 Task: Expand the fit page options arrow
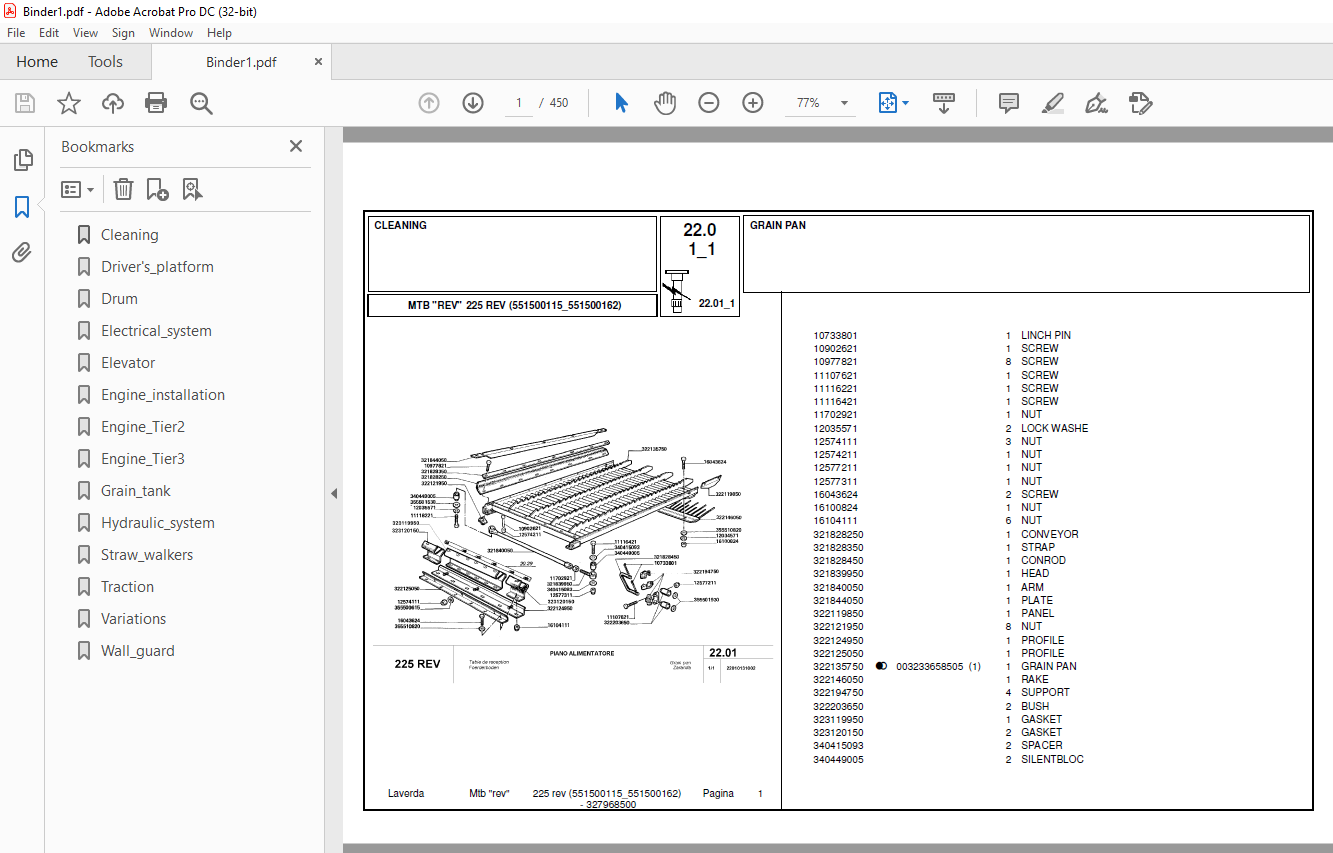point(906,103)
